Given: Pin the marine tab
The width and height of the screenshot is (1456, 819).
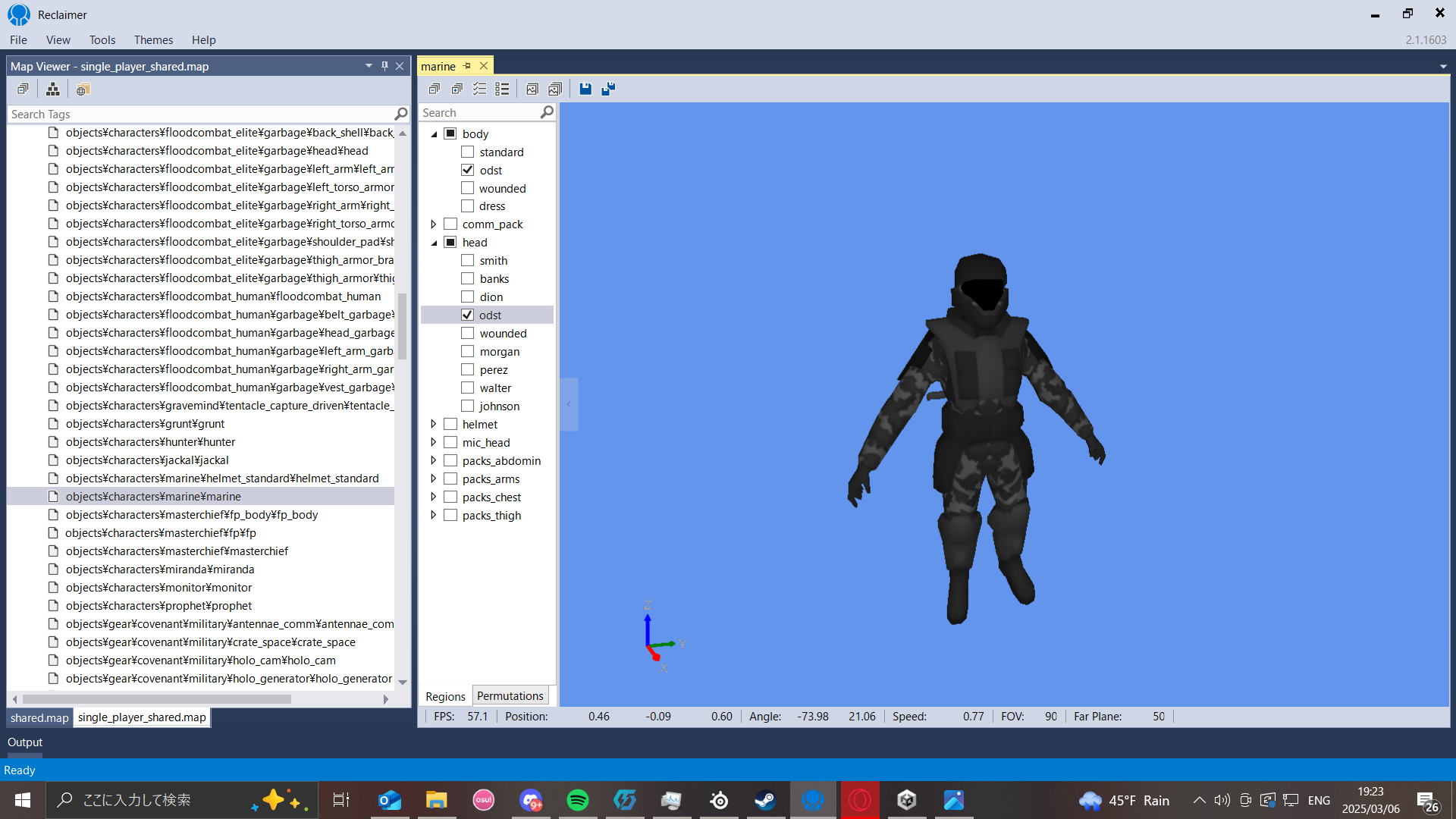Looking at the screenshot, I should pyautogui.click(x=467, y=66).
